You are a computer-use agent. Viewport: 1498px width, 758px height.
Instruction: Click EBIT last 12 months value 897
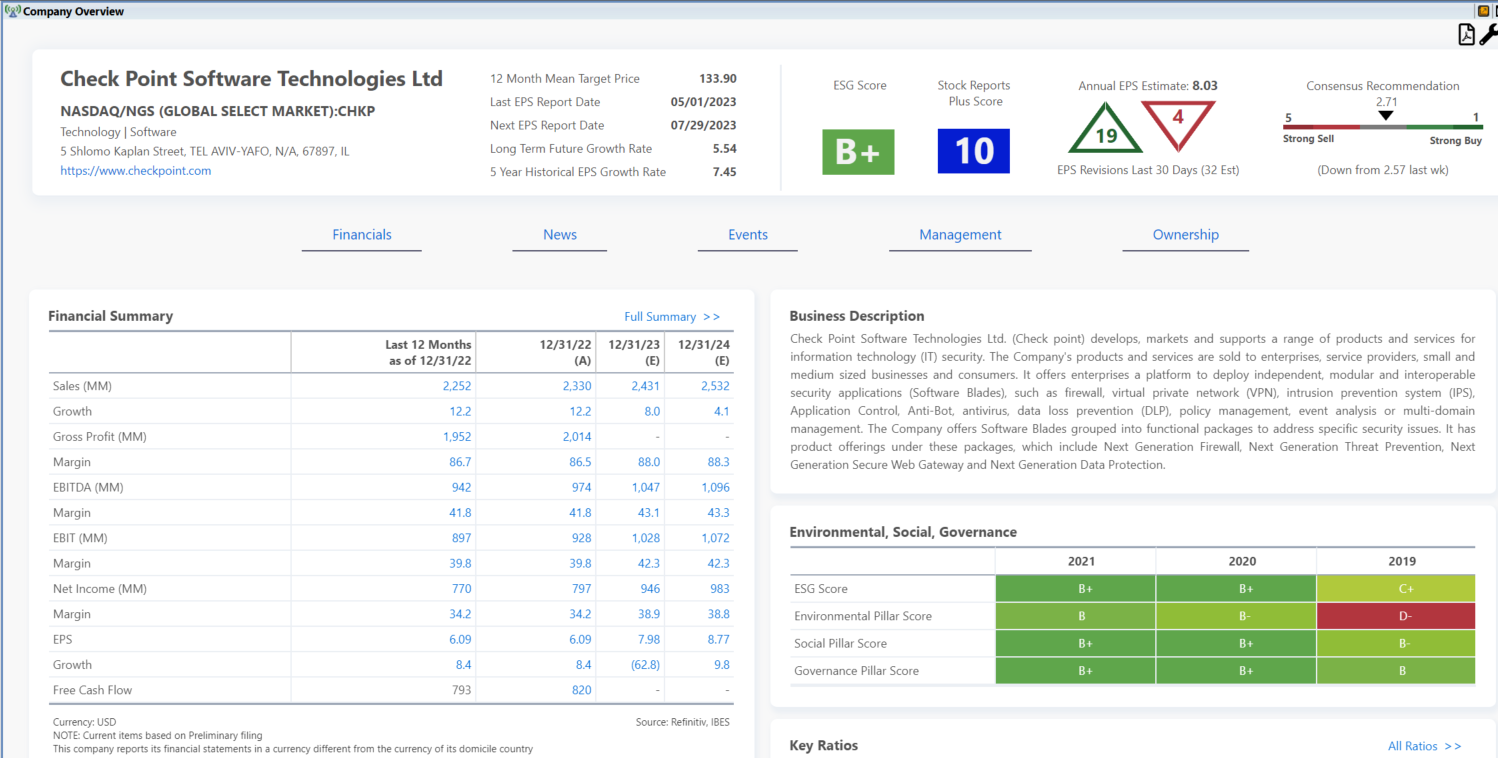tap(461, 538)
